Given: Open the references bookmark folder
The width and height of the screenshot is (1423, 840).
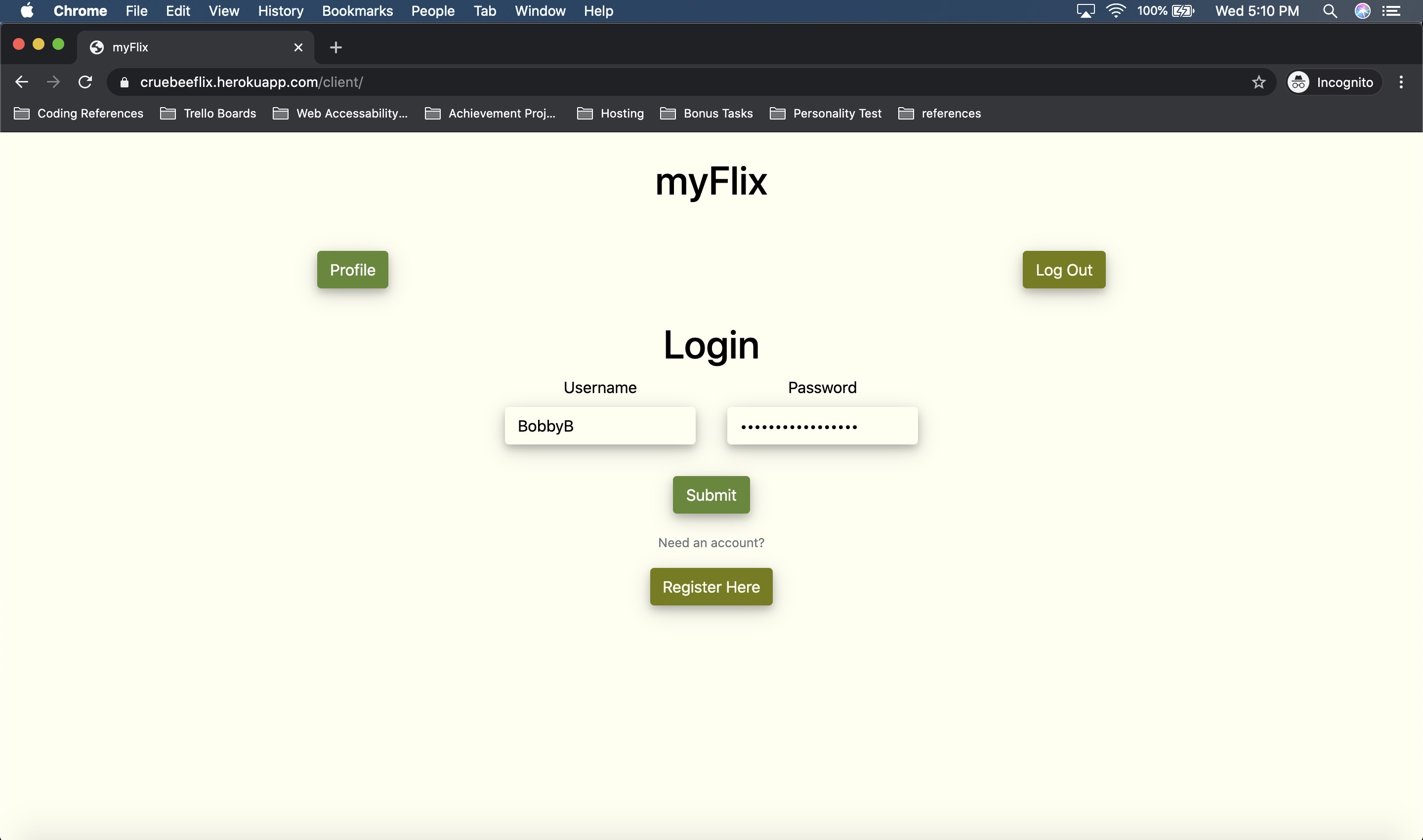Looking at the screenshot, I should [939, 114].
